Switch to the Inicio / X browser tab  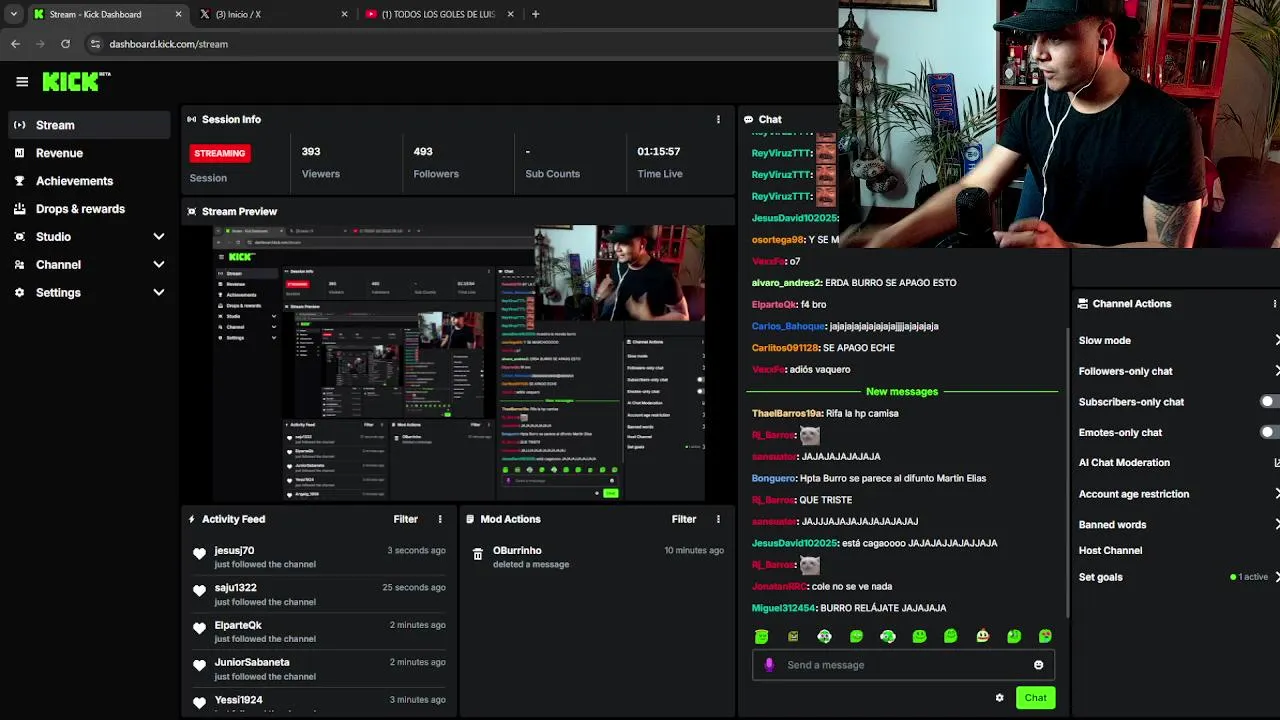[273, 14]
